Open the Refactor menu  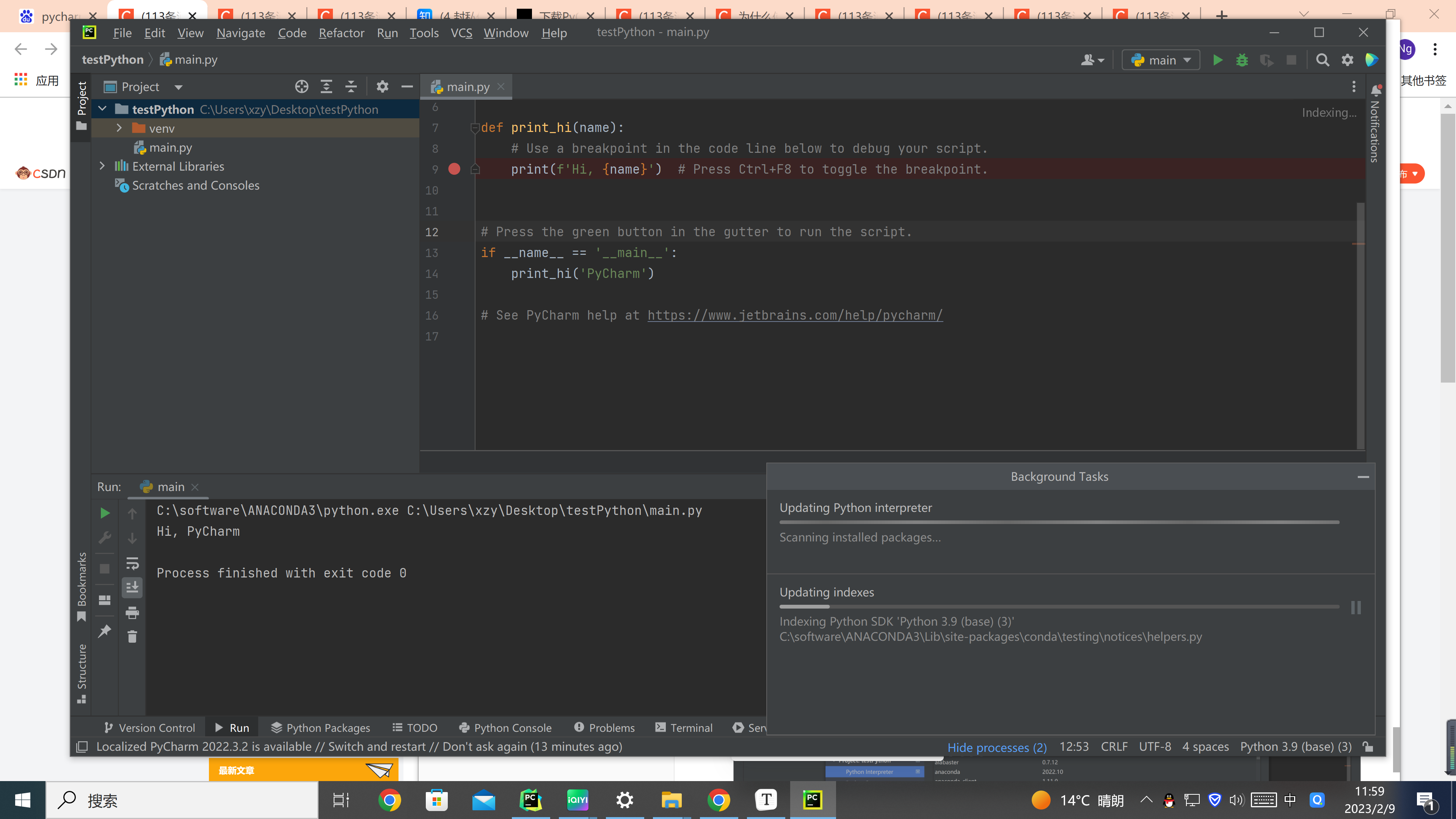(x=341, y=33)
